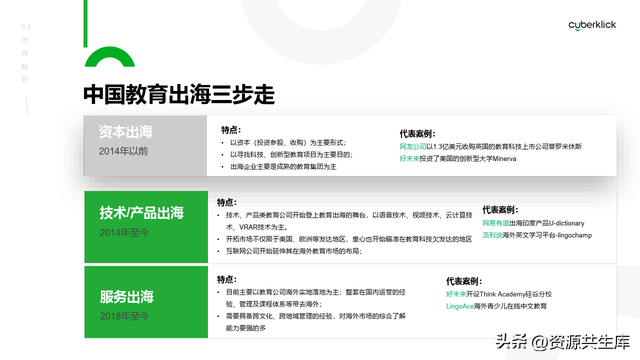Select the gray 资本出海 stage box
640x360 pixels.
[145, 146]
